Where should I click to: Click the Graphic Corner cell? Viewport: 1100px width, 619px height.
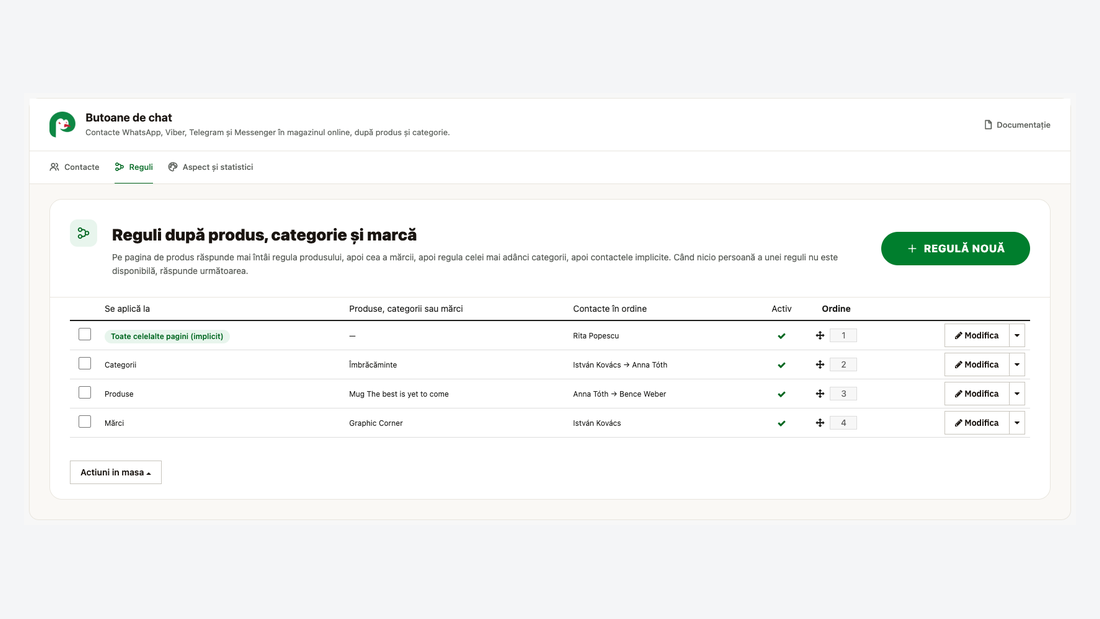click(376, 423)
